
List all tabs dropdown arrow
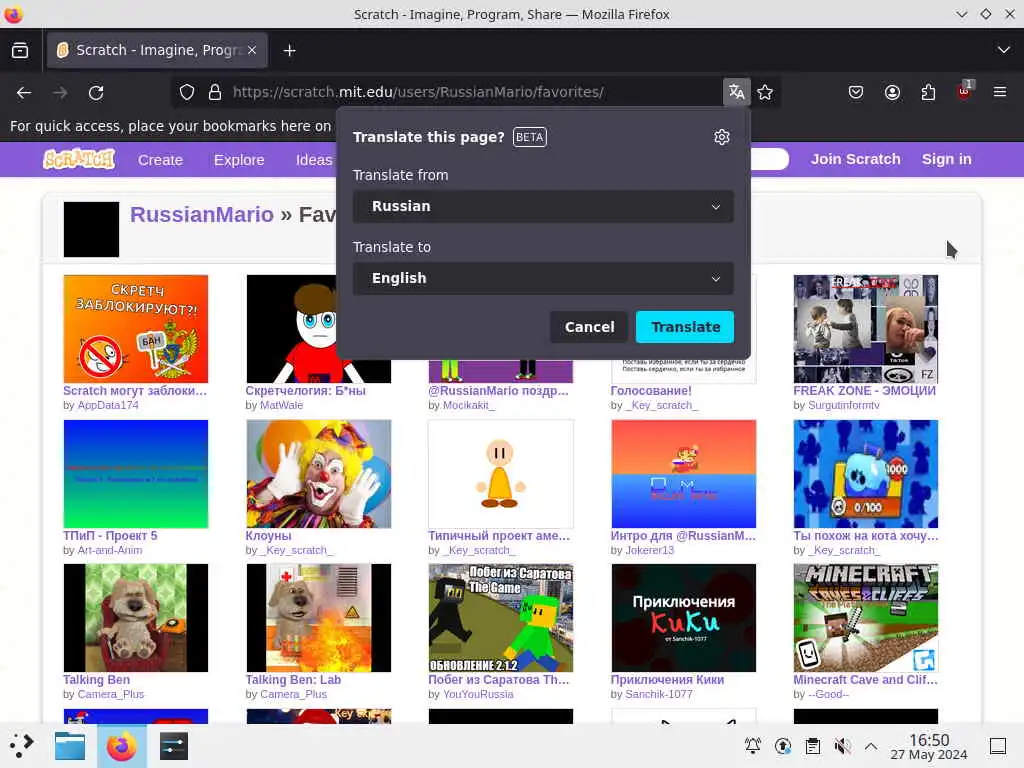click(x=1004, y=50)
